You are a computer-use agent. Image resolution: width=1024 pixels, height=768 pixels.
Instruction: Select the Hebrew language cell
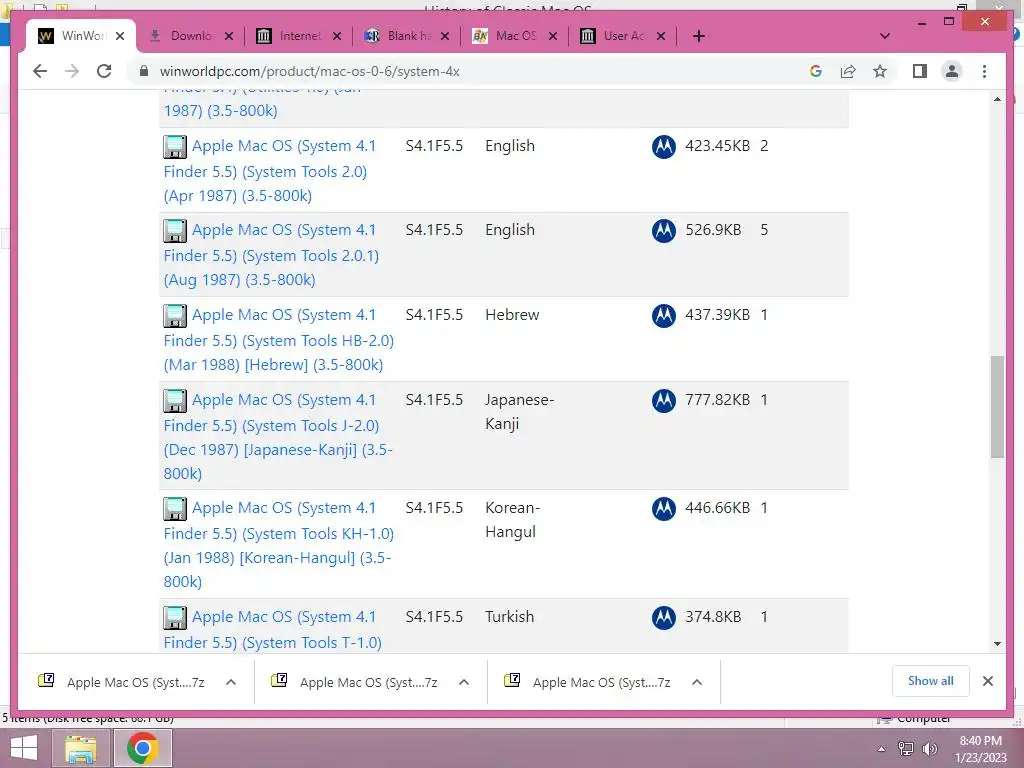pyautogui.click(x=512, y=315)
